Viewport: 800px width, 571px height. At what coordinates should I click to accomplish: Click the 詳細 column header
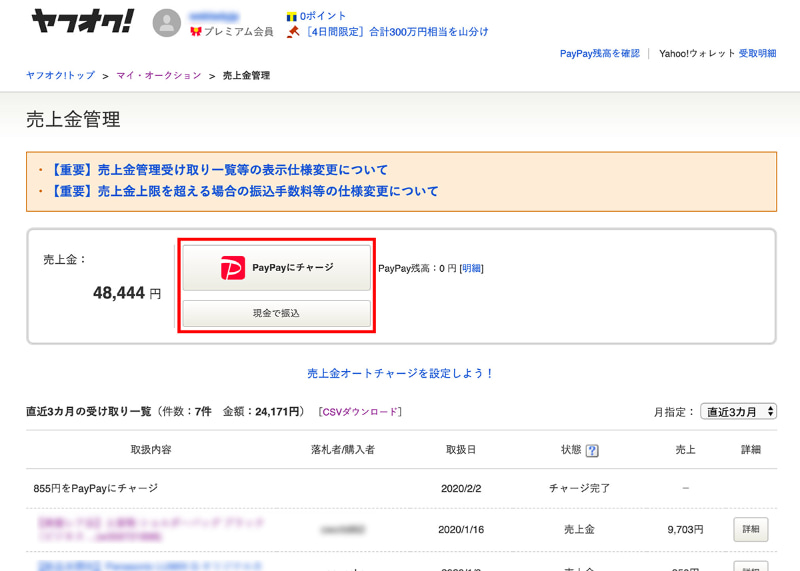751,450
